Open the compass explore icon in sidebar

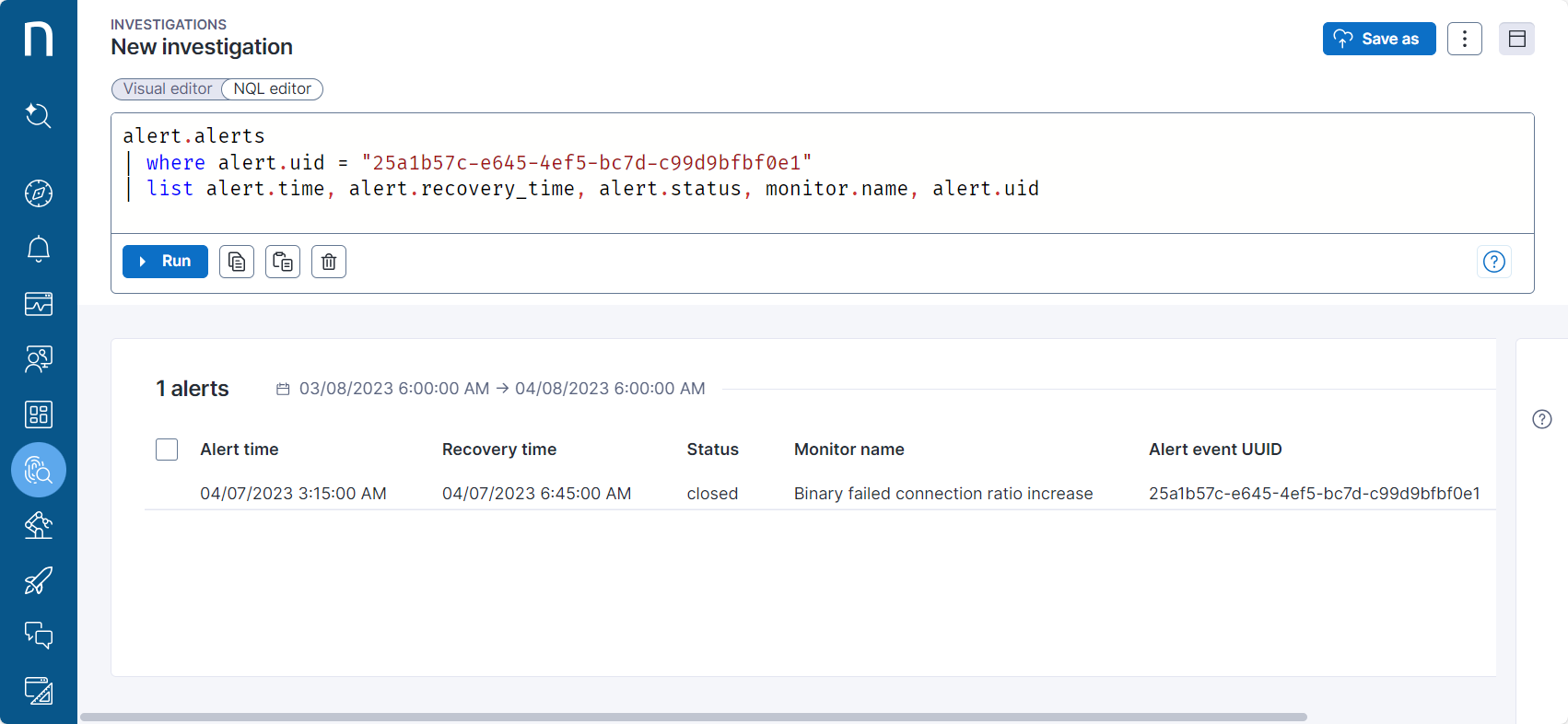[38, 193]
